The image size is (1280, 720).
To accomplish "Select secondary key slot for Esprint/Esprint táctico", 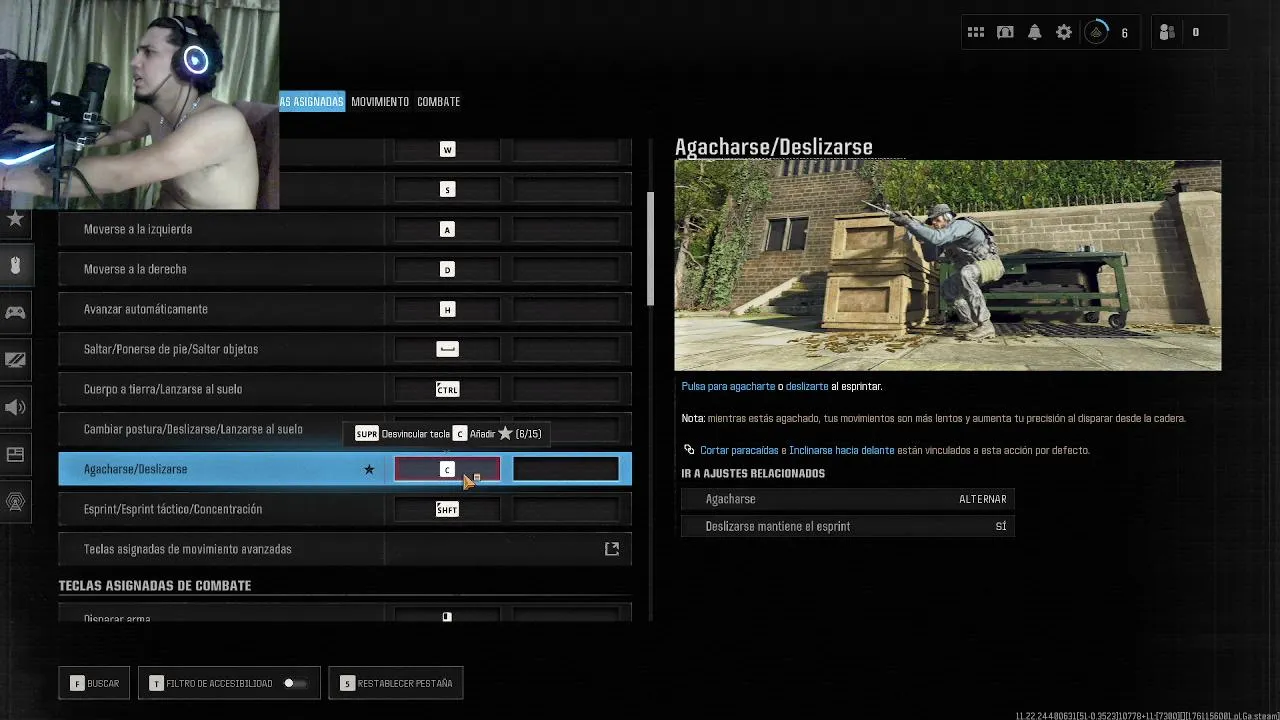I will tap(566, 509).
